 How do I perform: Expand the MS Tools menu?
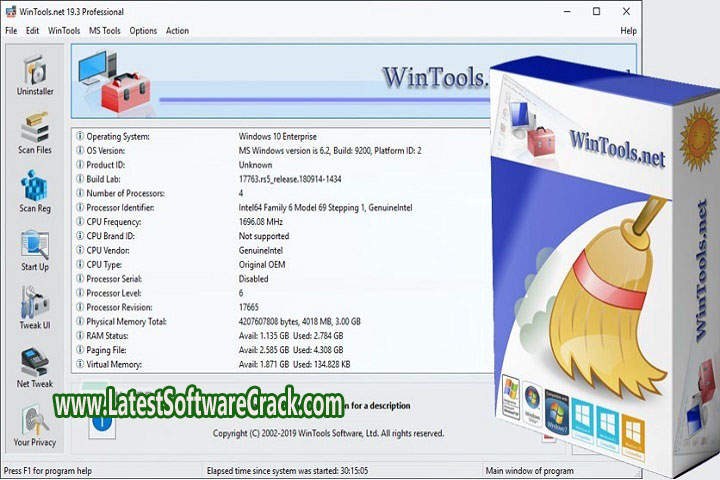pos(104,31)
